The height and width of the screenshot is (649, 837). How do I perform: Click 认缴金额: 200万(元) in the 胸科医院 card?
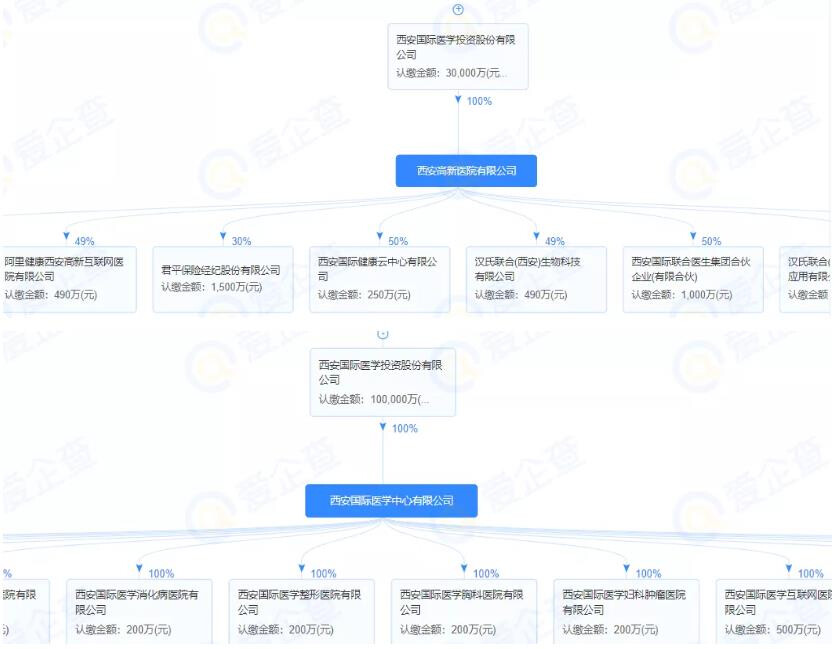click(448, 630)
